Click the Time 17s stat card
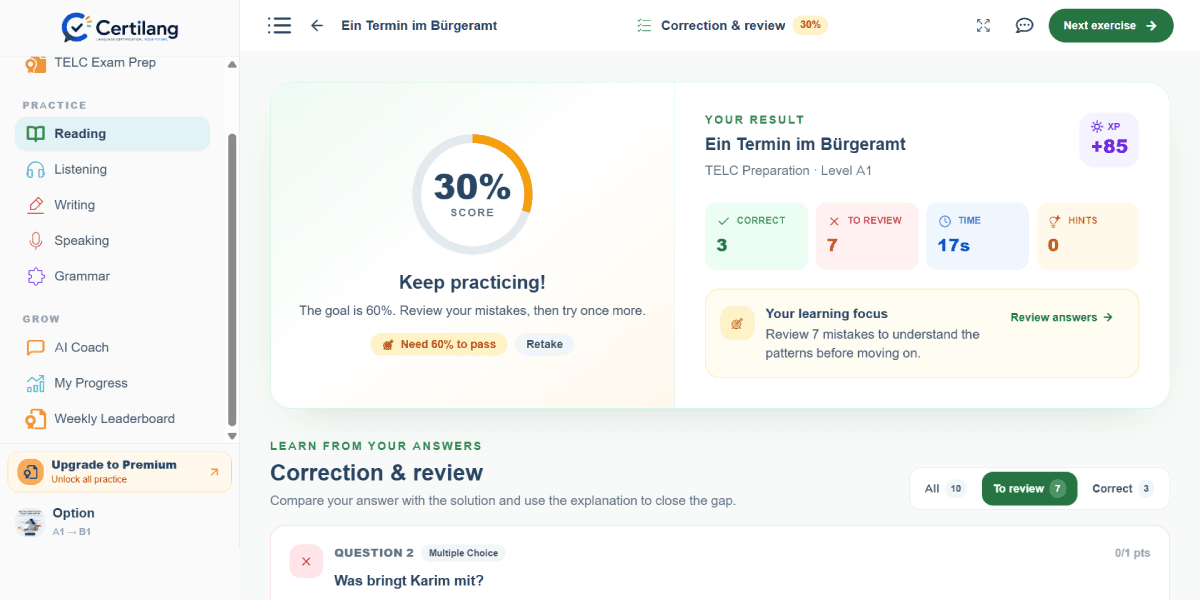This screenshot has height=600, width=1200. [x=977, y=236]
